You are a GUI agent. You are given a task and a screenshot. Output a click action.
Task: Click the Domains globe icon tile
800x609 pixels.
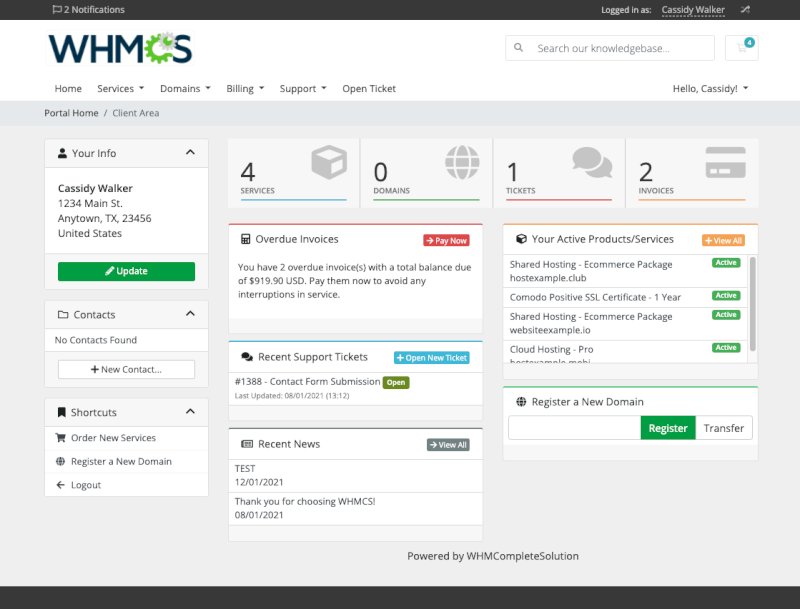coord(462,162)
